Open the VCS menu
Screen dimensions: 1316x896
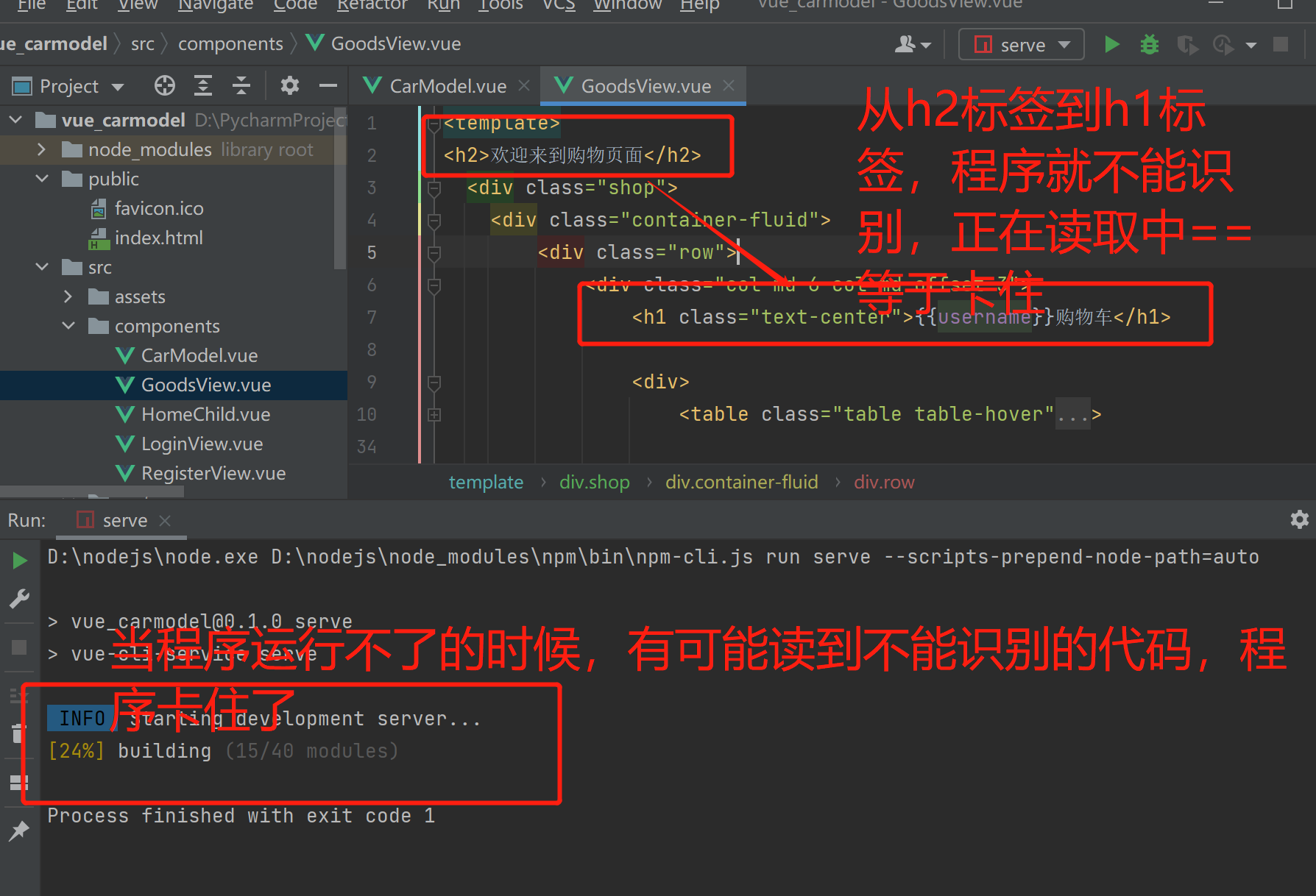[x=559, y=5]
